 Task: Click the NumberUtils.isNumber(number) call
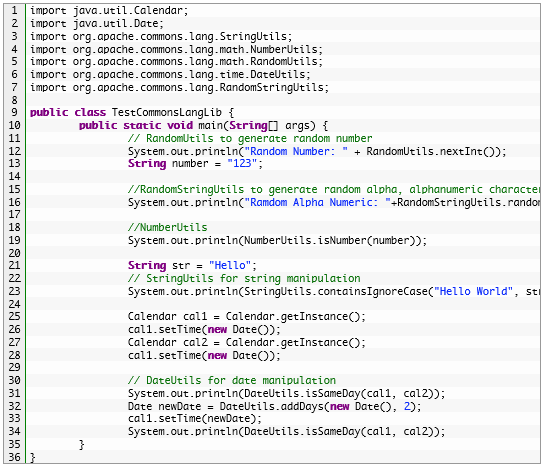pos(332,240)
